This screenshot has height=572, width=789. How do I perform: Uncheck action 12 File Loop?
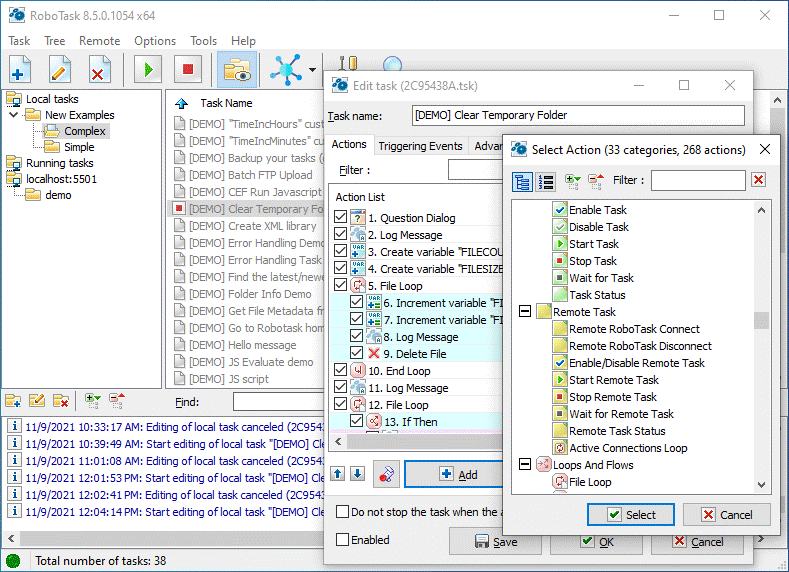pyautogui.click(x=340, y=404)
